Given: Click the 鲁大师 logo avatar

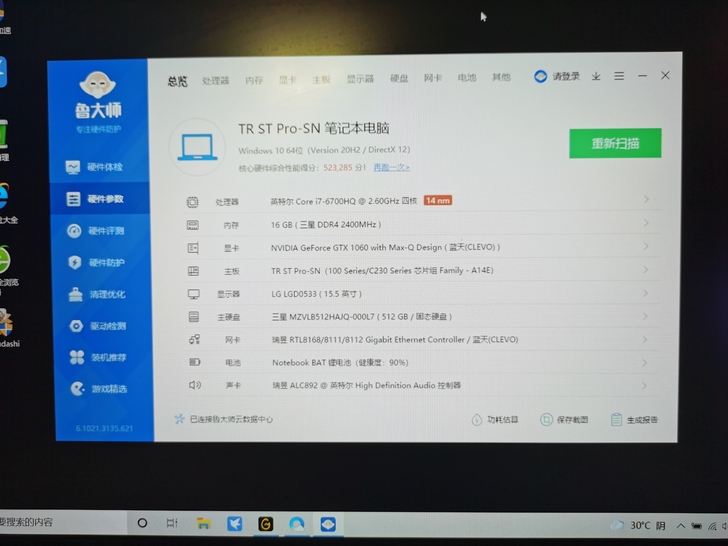Looking at the screenshot, I should pyautogui.click(x=98, y=85).
